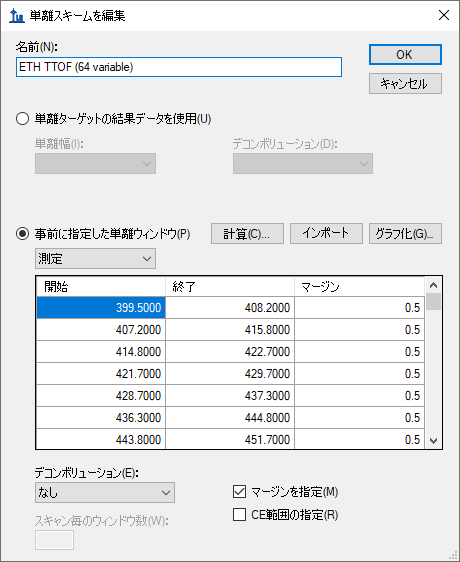Open the 測定 dropdown

95,258
